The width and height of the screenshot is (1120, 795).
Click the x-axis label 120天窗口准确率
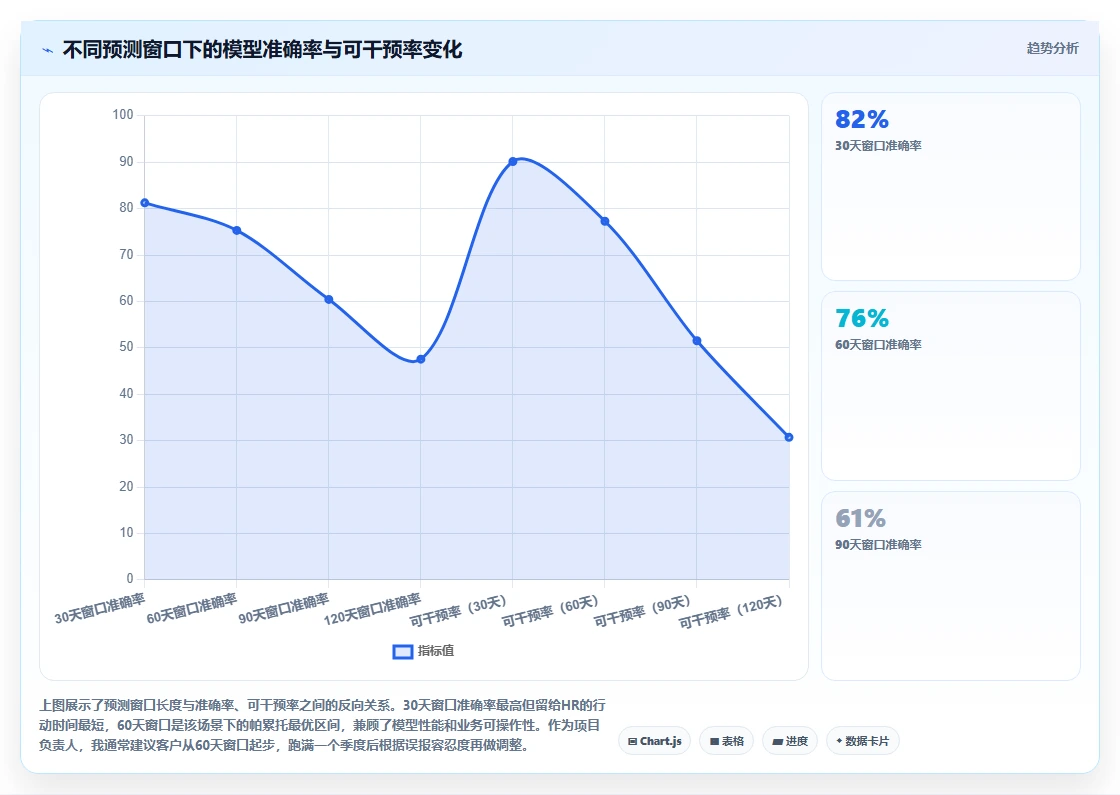click(x=372, y=610)
